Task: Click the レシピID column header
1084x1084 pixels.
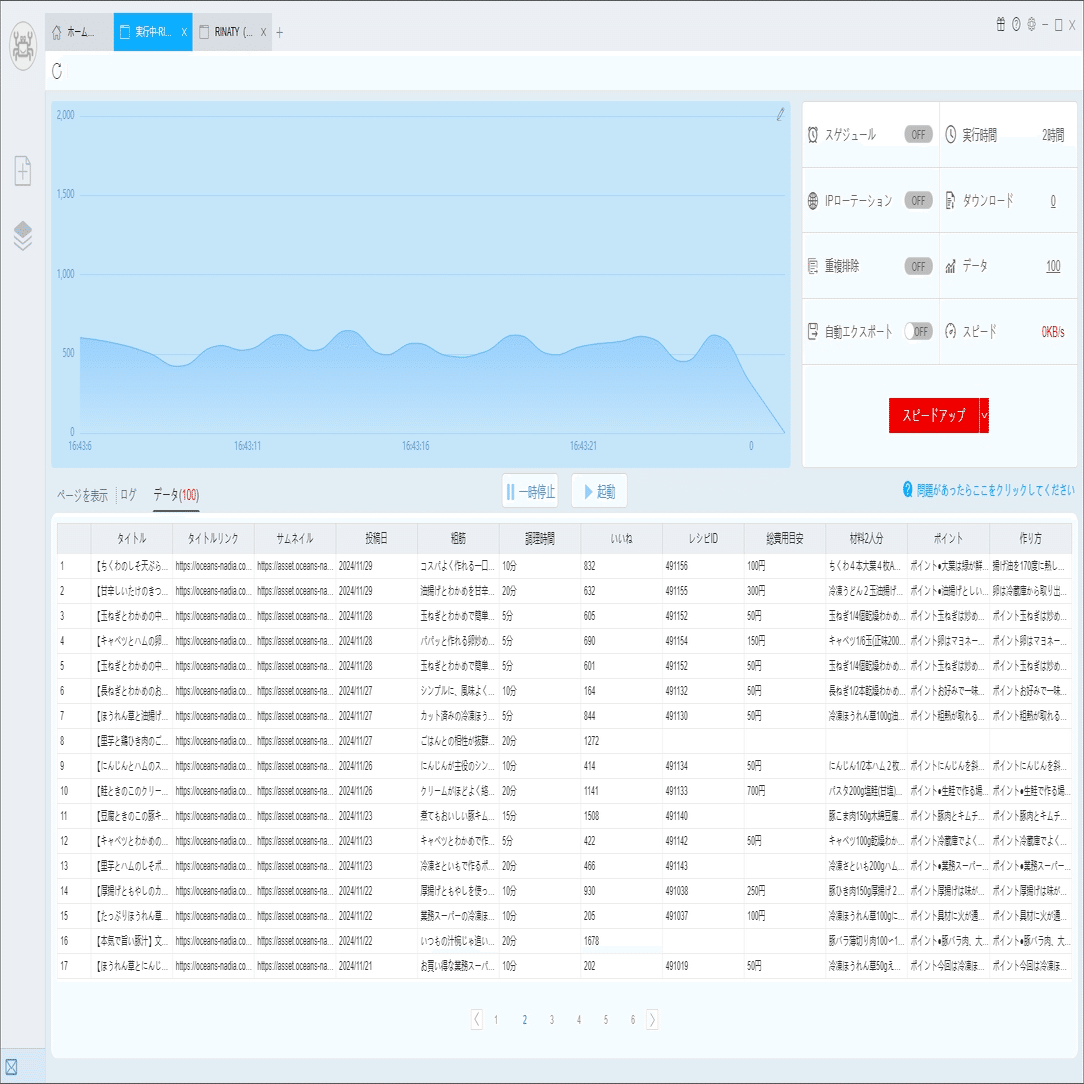Action: point(703,539)
